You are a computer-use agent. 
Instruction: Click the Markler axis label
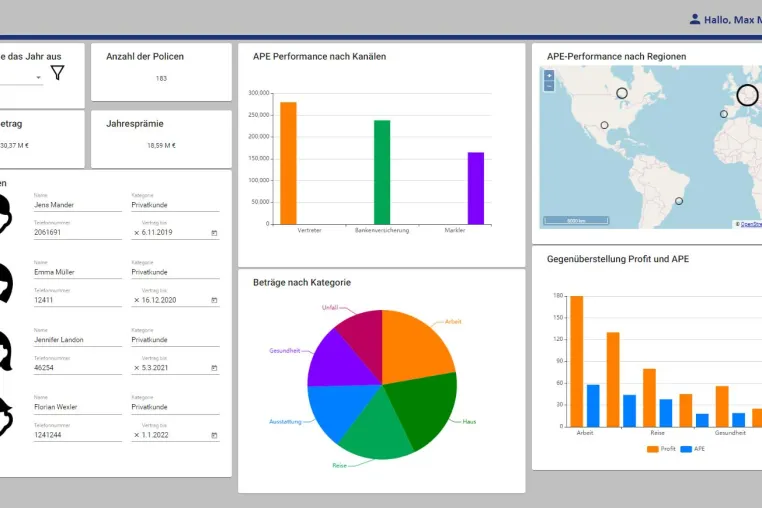pos(455,230)
